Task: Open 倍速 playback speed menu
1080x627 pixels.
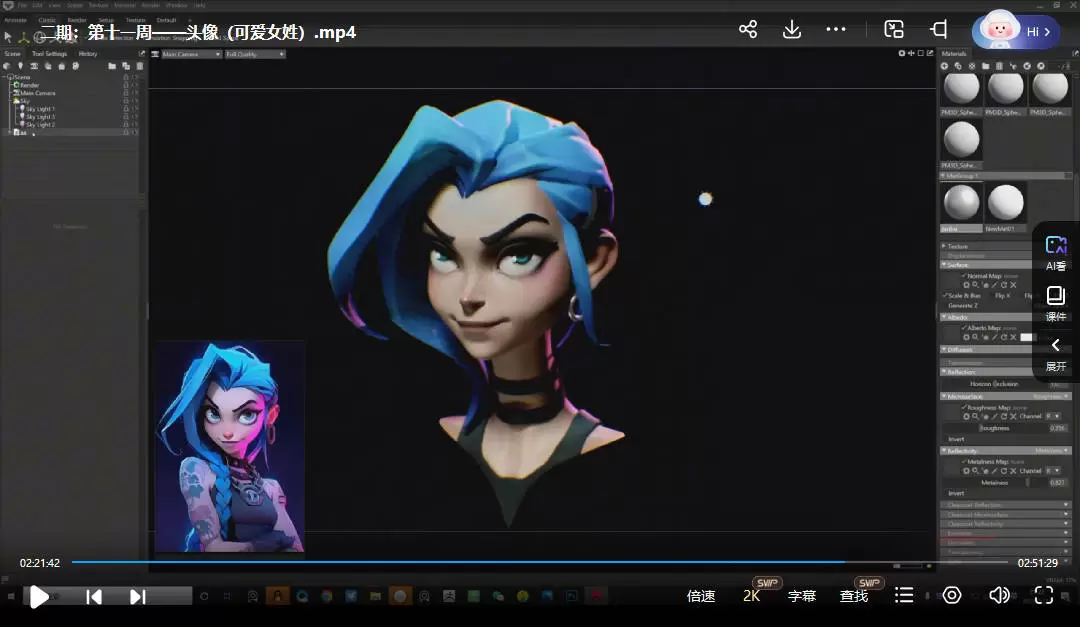Action: click(701, 596)
